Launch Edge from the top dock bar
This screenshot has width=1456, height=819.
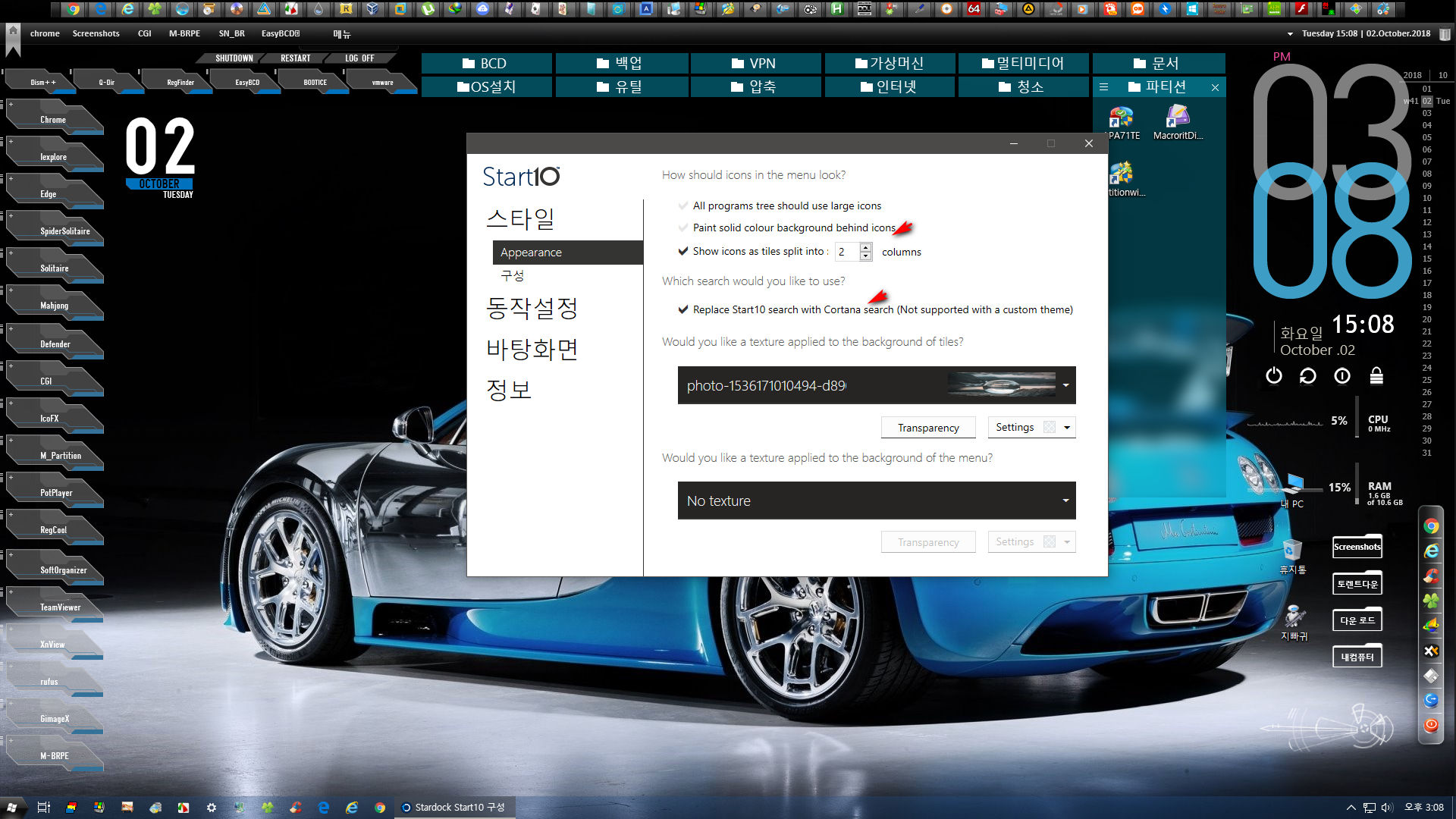tap(100, 9)
